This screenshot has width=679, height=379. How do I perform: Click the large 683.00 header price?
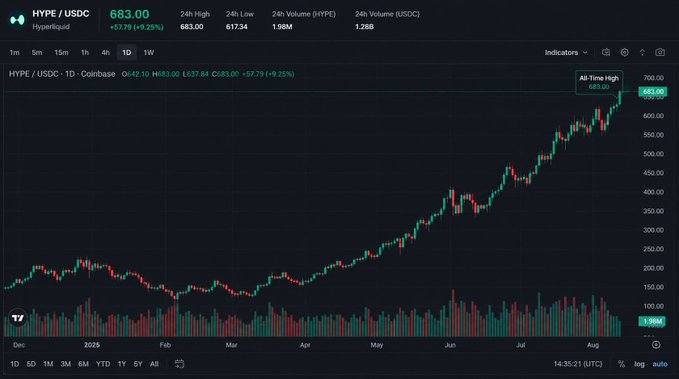[129, 14]
